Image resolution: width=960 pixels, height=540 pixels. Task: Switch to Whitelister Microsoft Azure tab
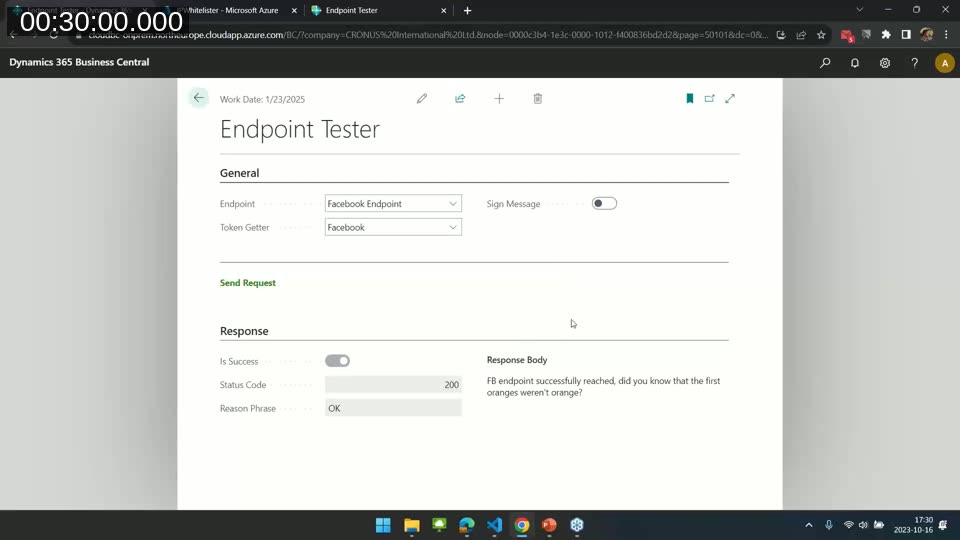230,10
